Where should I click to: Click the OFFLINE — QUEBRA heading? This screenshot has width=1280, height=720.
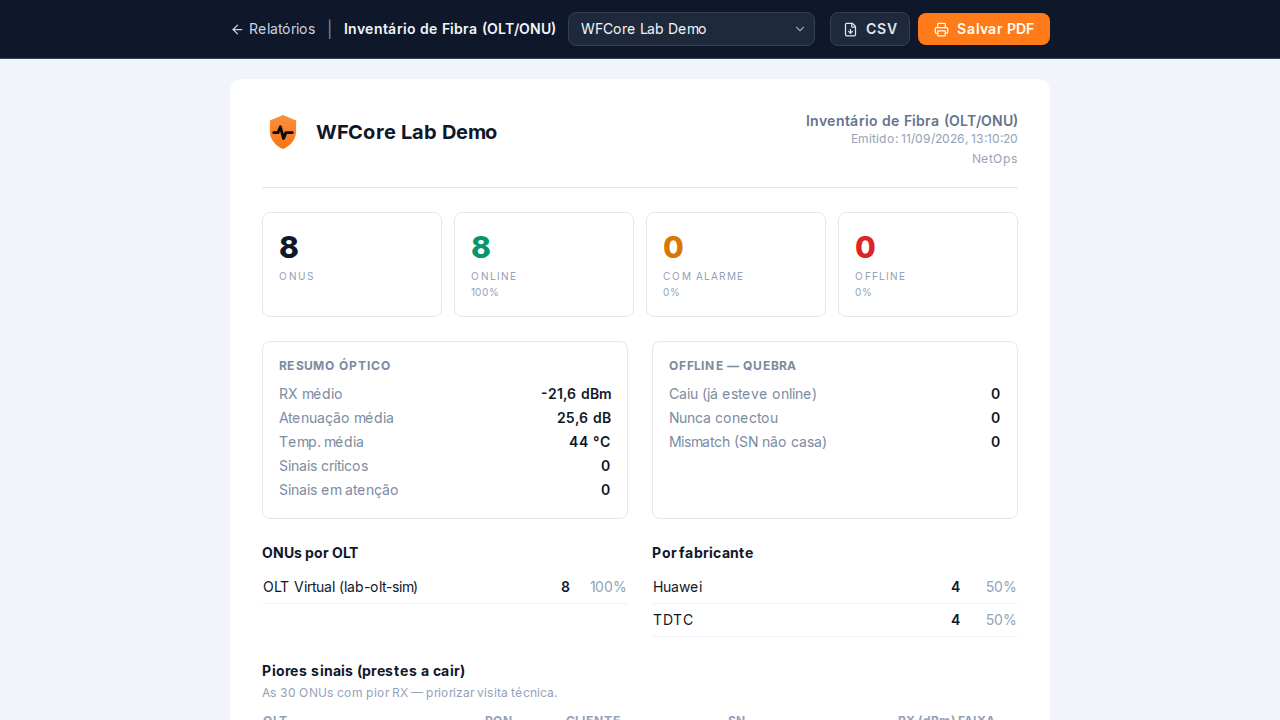point(733,366)
